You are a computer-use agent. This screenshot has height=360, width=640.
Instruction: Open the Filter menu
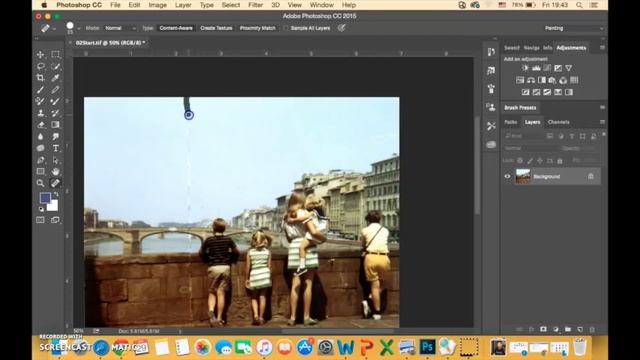tap(256, 5)
